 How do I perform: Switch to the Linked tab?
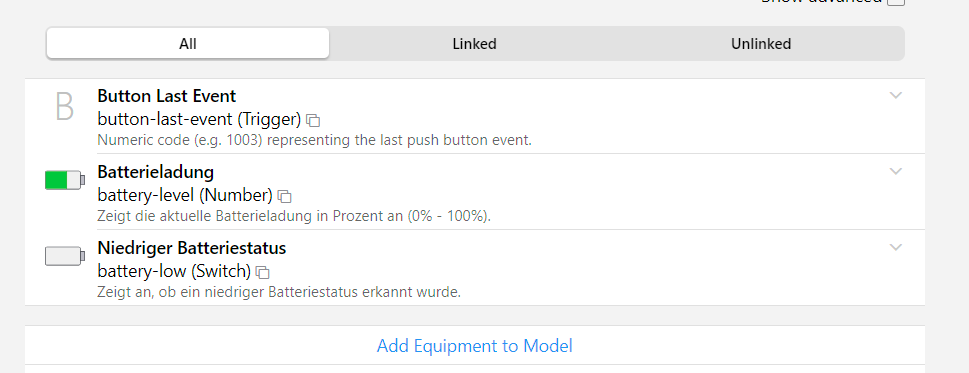(x=475, y=44)
